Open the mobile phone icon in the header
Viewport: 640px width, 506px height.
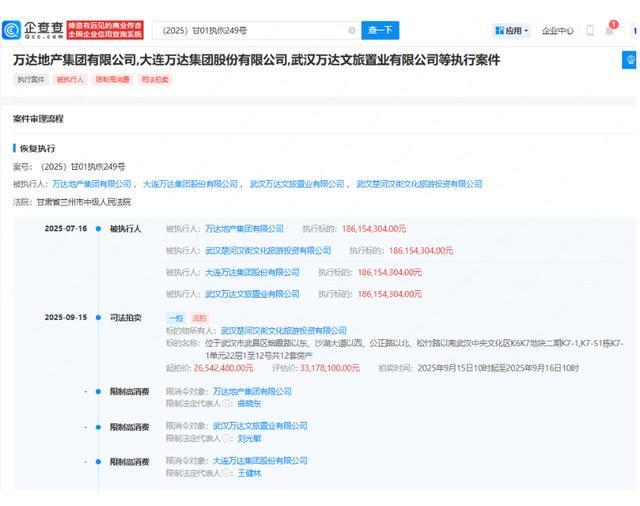click(590, 30)
